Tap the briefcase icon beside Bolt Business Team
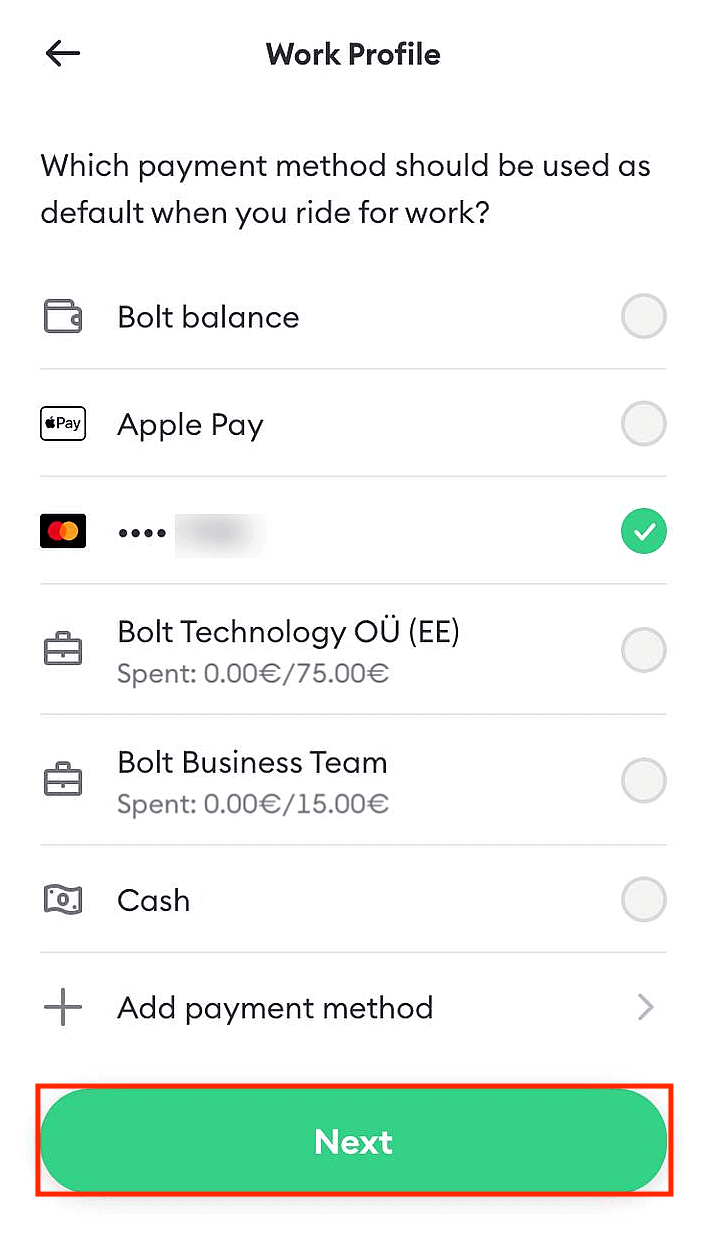The height and width of the screenshot is (1237, 709). point(62,779)
